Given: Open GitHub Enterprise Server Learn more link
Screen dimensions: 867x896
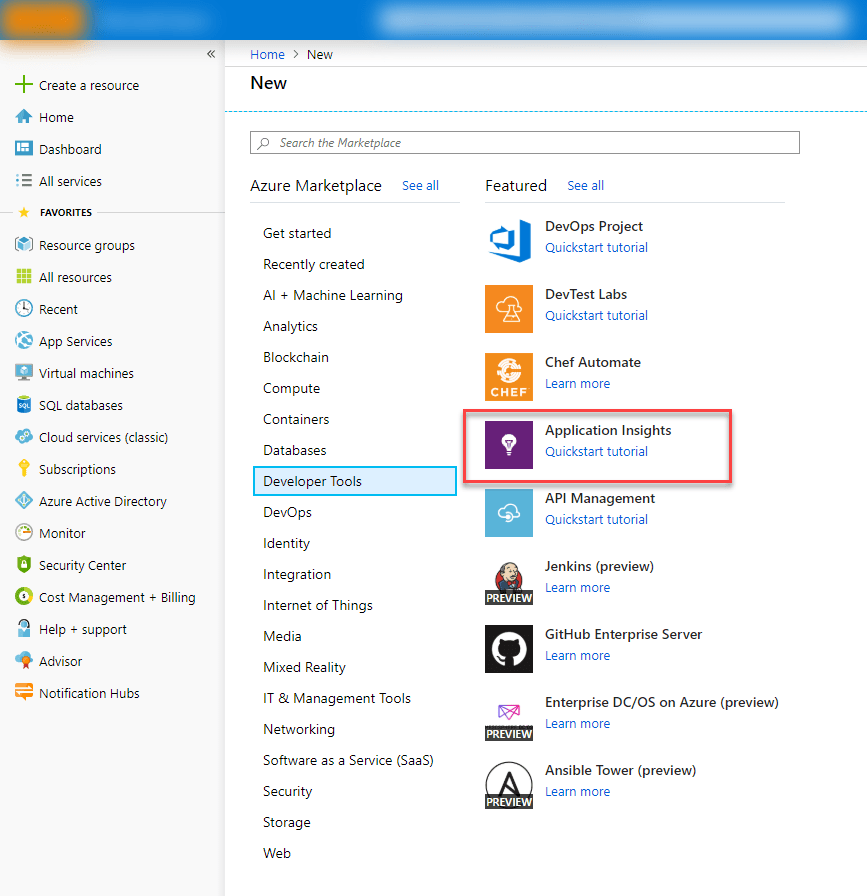Looking at the screenshot, I should tap(577, 655).
